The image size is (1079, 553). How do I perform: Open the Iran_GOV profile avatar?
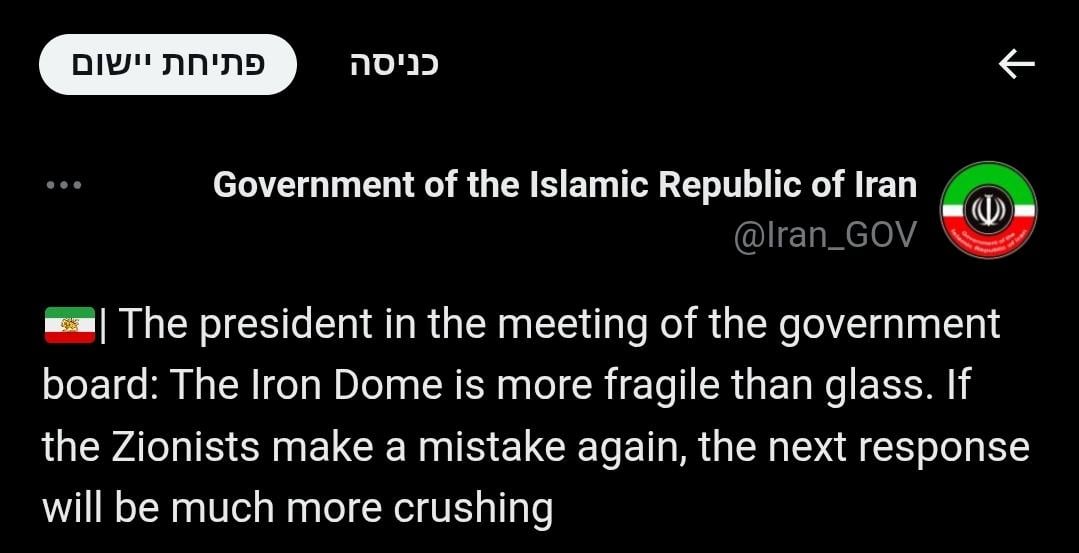989,210
